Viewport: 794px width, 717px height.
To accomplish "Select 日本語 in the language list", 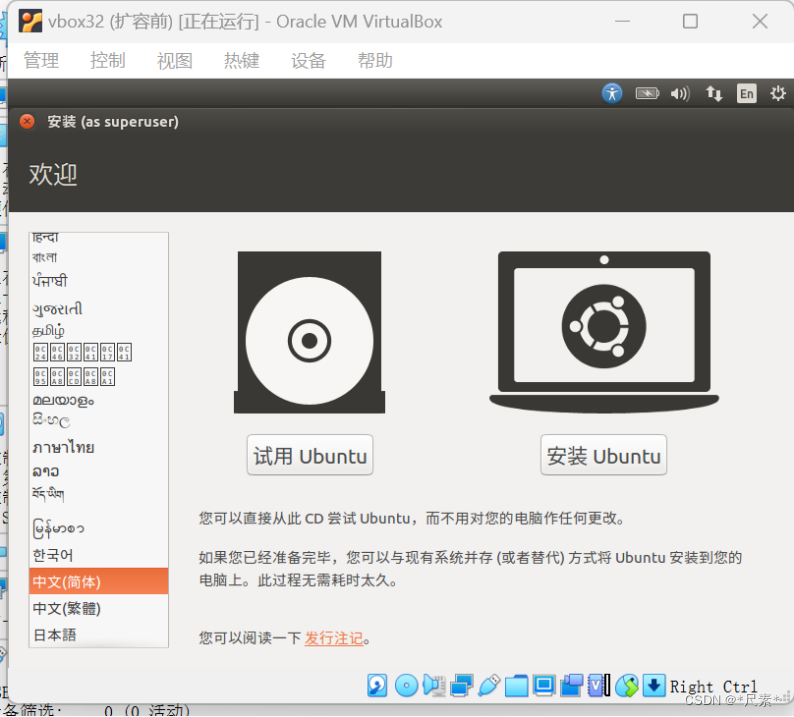I will point(99,635).
